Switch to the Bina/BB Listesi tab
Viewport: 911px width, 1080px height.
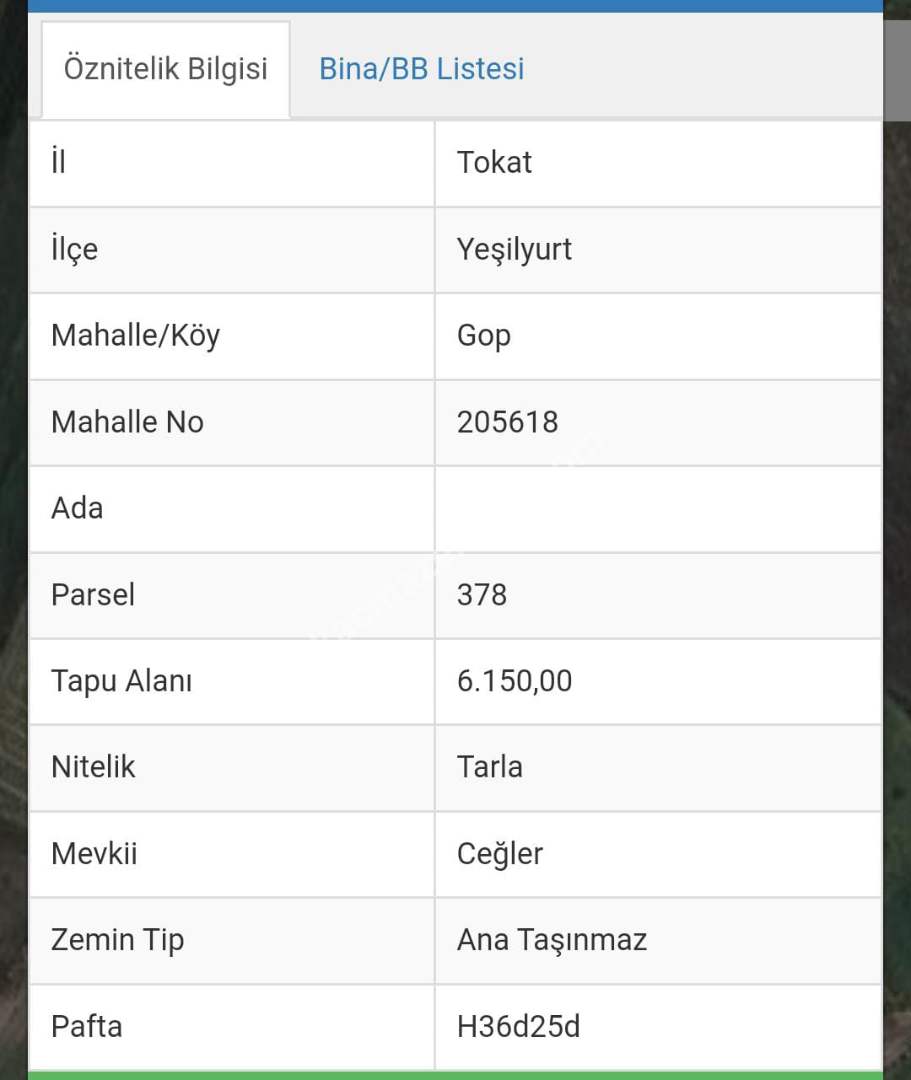421,69
